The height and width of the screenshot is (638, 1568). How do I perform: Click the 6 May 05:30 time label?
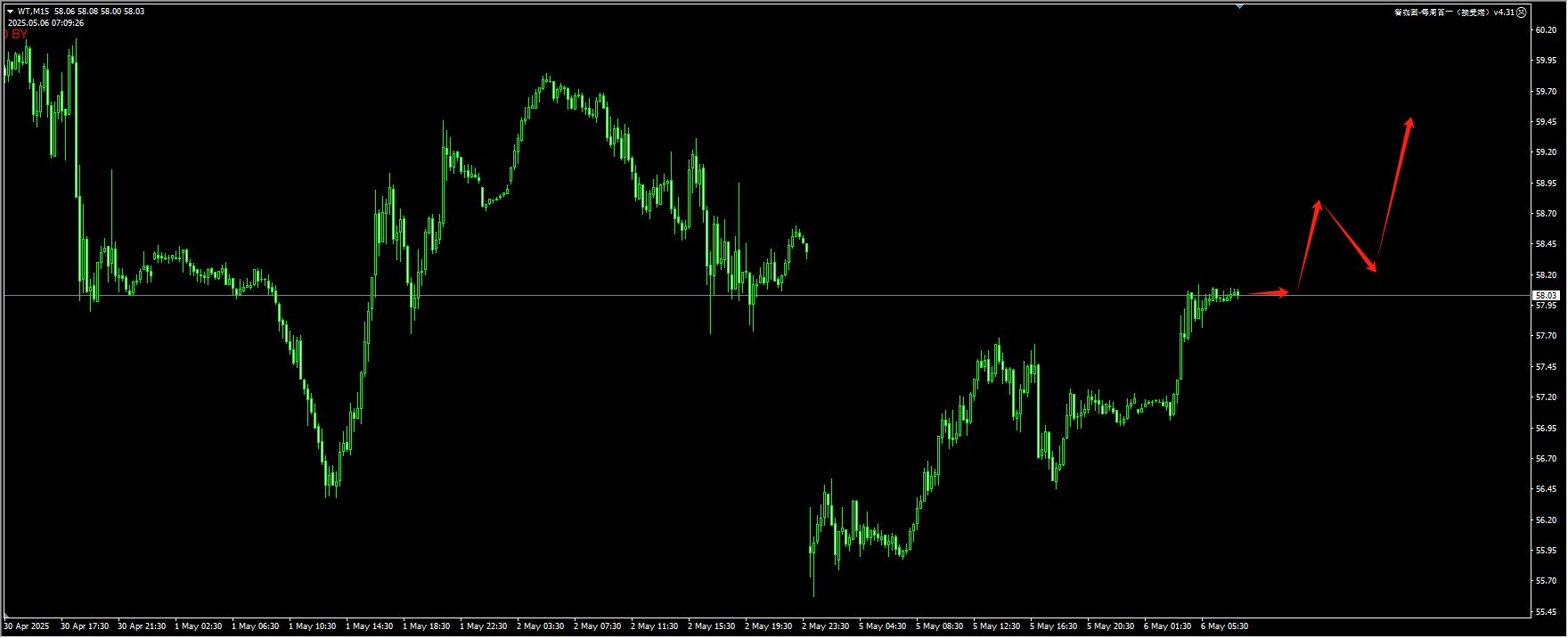click(1224, 626)
